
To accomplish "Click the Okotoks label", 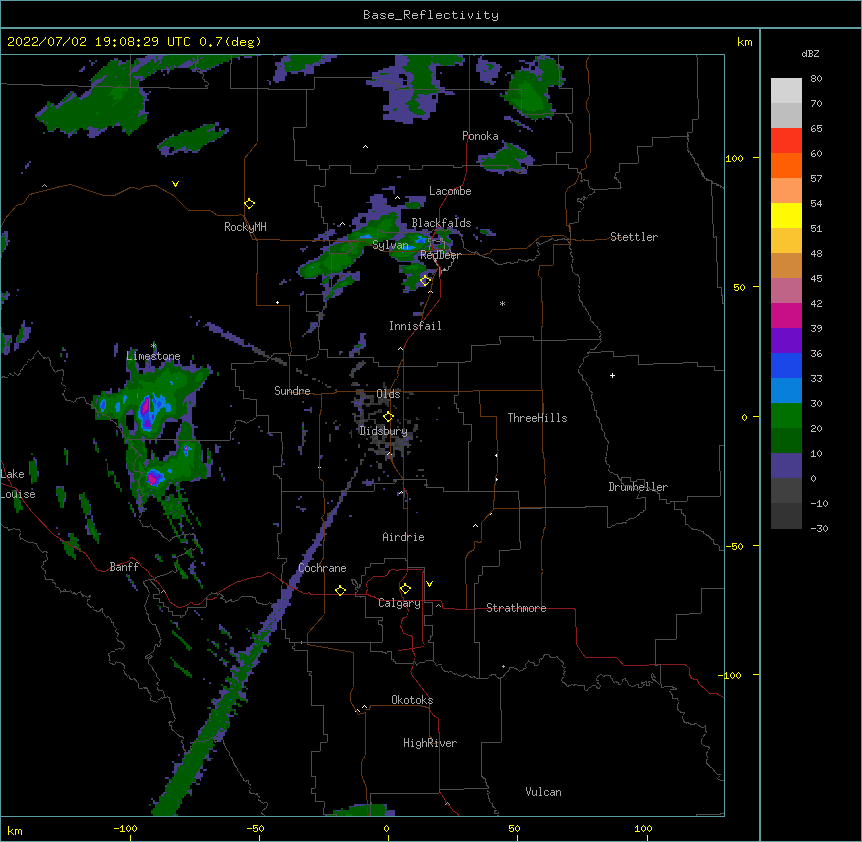I will pos(412,700).
